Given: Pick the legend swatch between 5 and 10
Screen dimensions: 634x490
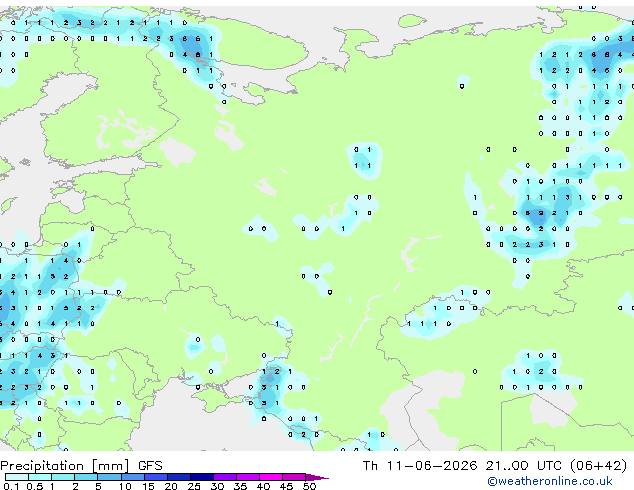Looking at the screenshot, I should pos(109,477).
